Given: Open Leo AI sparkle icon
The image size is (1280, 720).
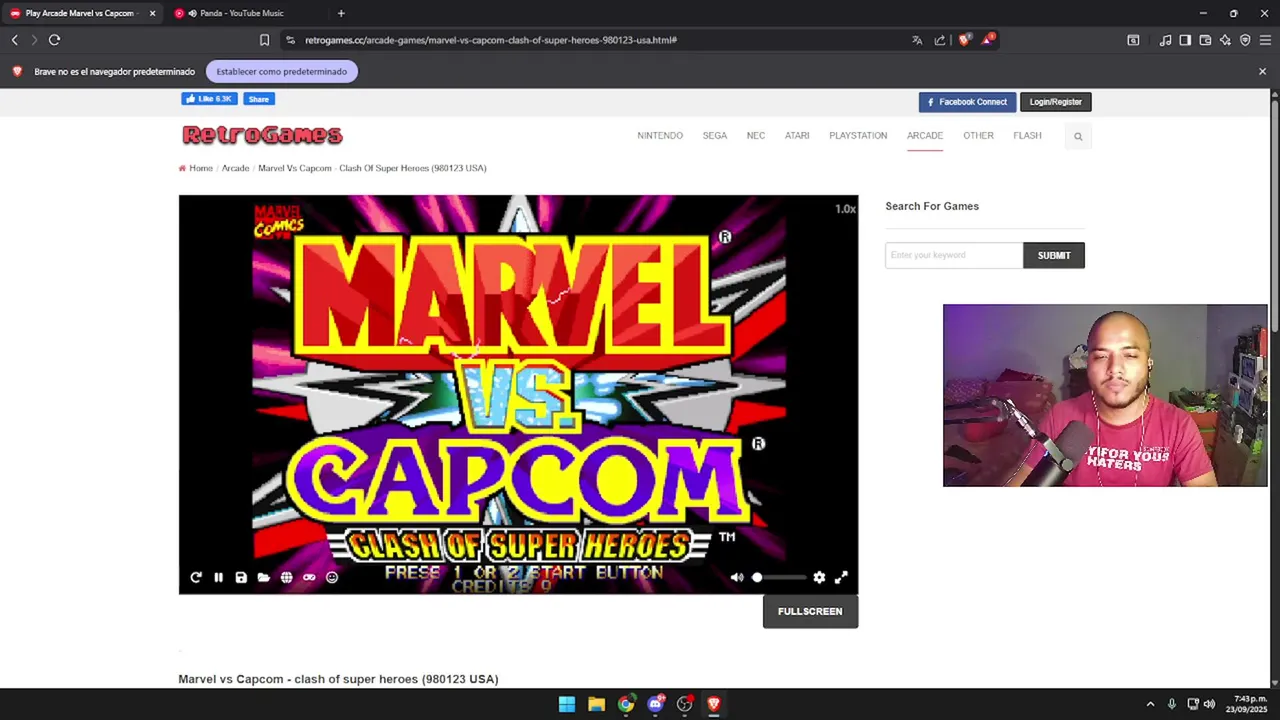Looking at the screenshot, I should pyautogui.click(x=1225, y=40).
